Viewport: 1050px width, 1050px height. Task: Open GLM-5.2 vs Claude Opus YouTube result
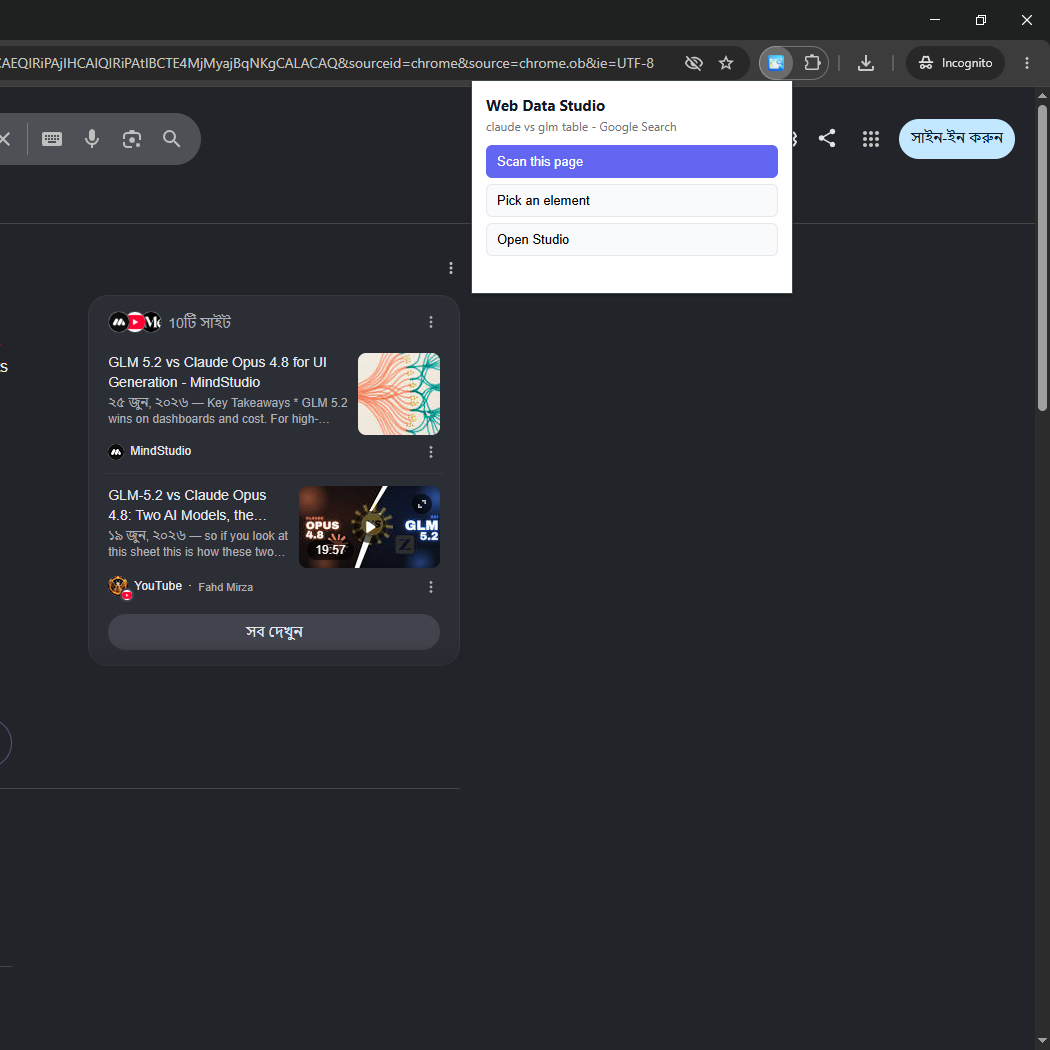(188, 505)
